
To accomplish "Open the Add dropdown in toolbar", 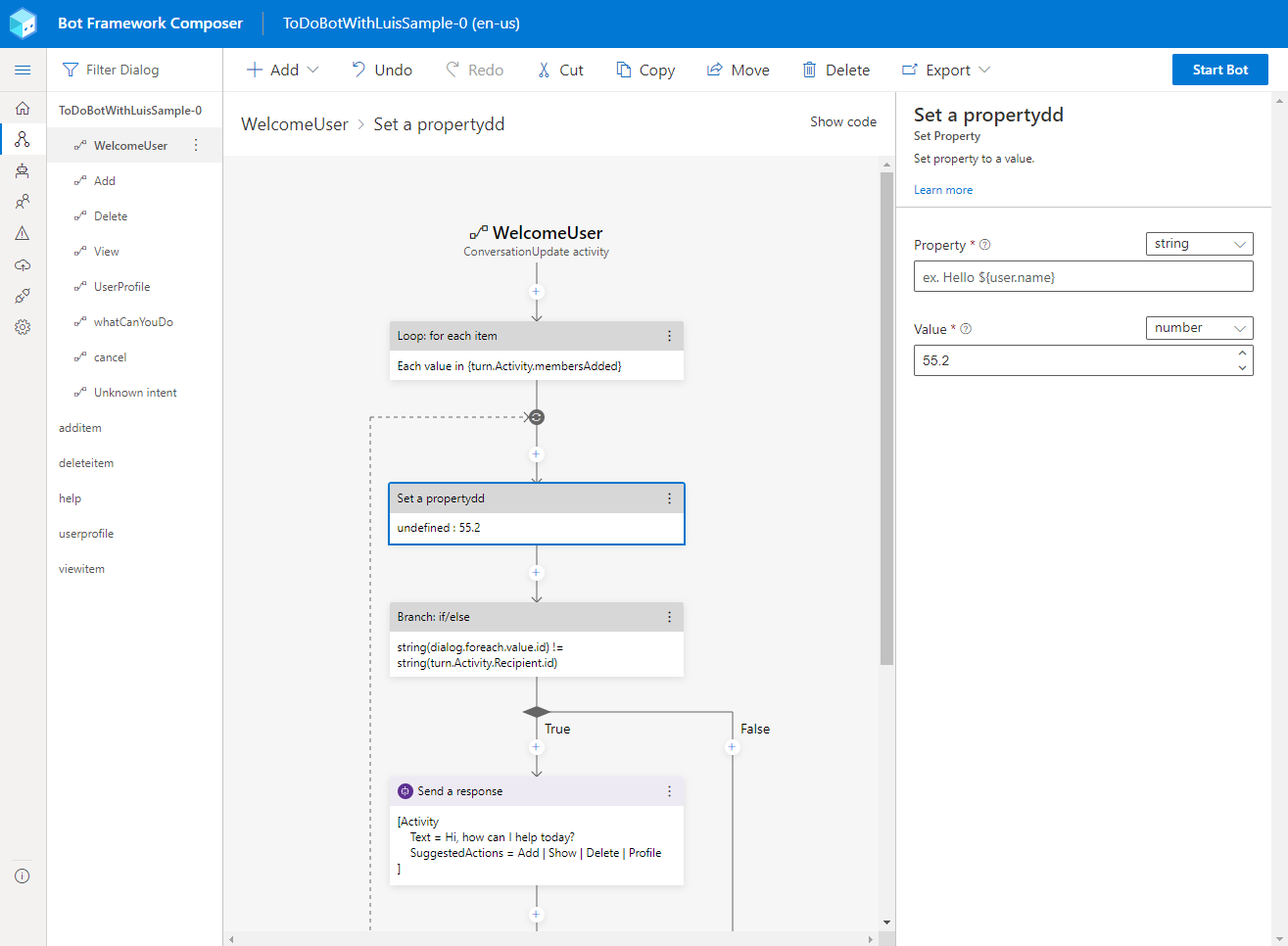I will [x=282, y=70].
